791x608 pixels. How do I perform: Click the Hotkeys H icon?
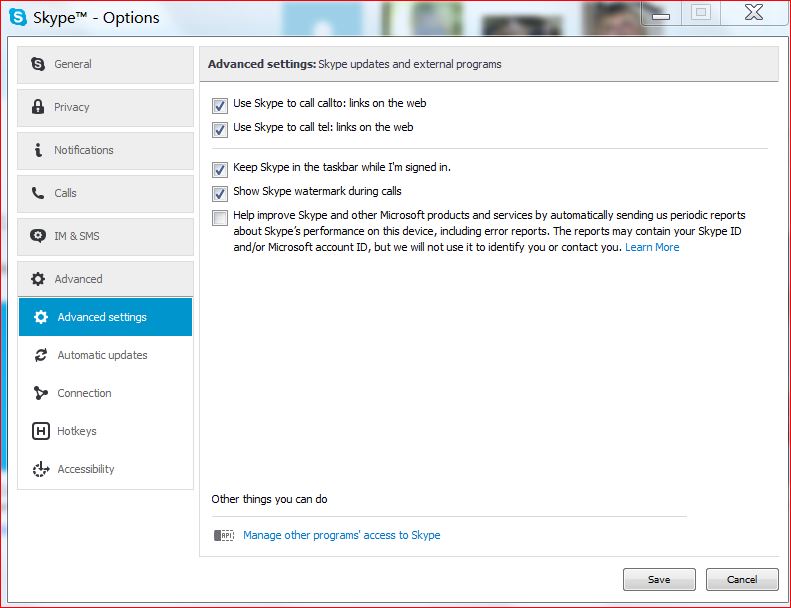click(41, 431)
